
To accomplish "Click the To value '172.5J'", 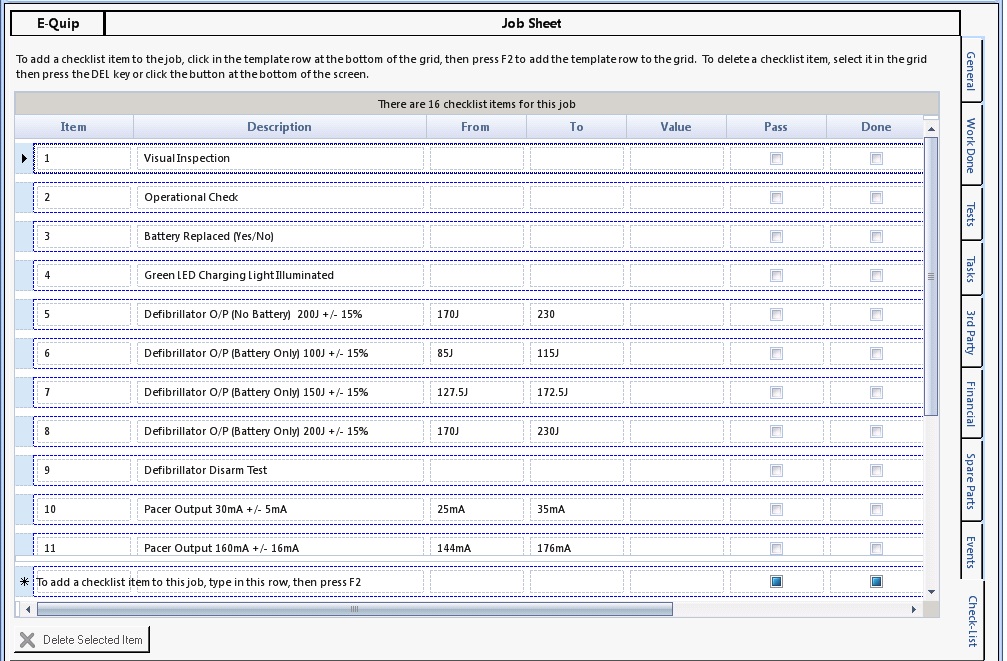I will tap(577, 392).
